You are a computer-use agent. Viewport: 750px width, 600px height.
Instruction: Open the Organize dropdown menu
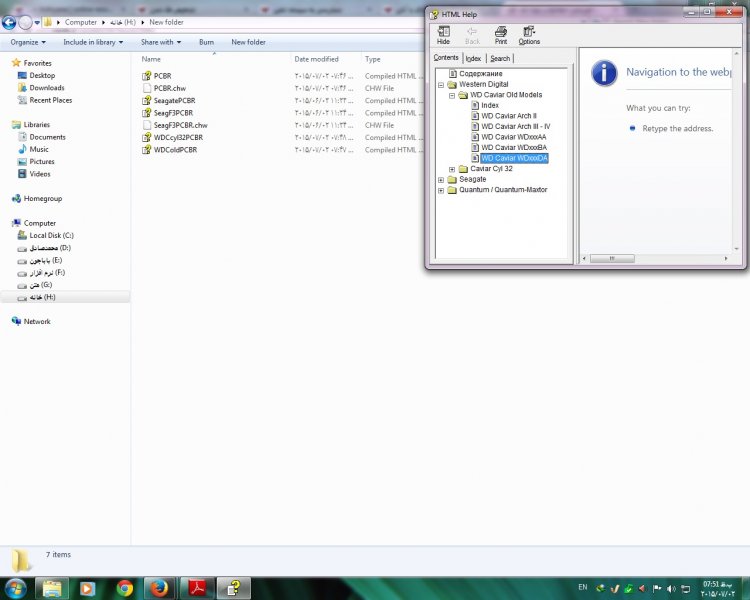click(28, 42)
